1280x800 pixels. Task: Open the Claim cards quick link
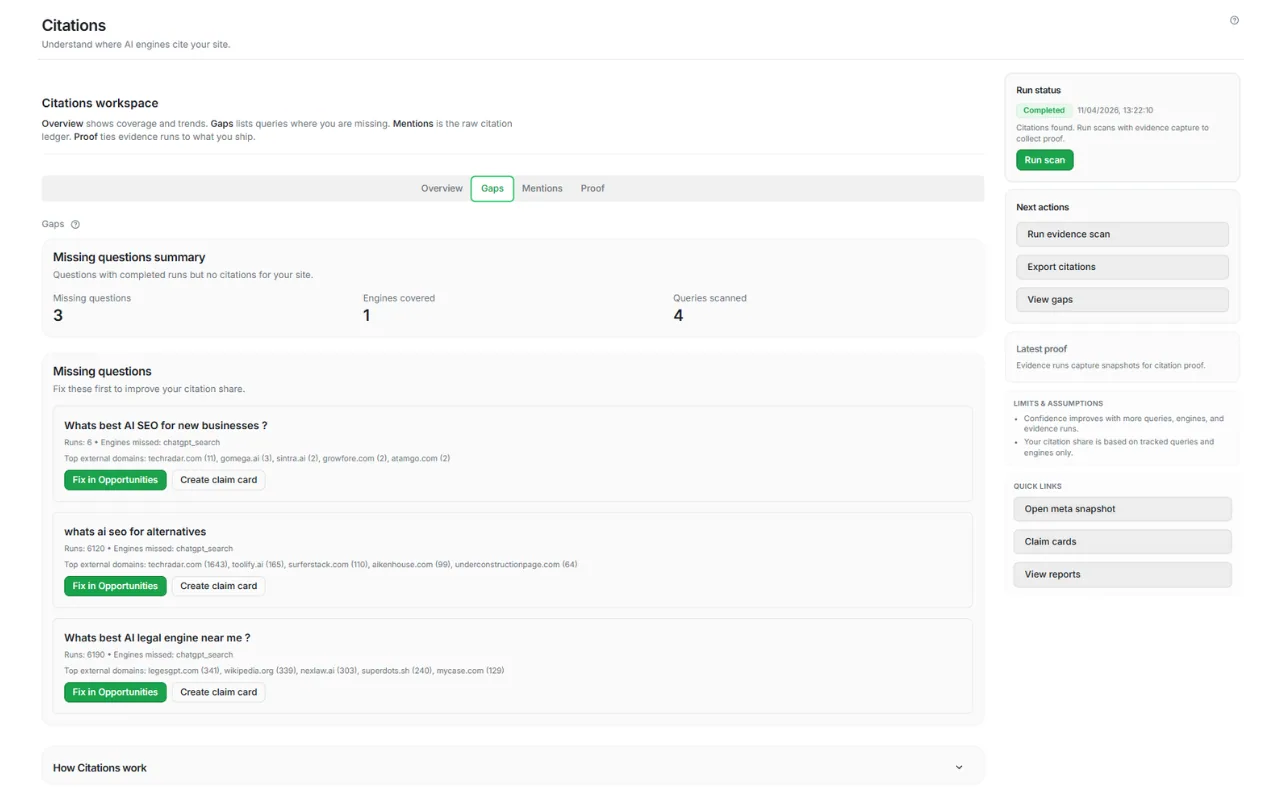[x=1122, y=542]
